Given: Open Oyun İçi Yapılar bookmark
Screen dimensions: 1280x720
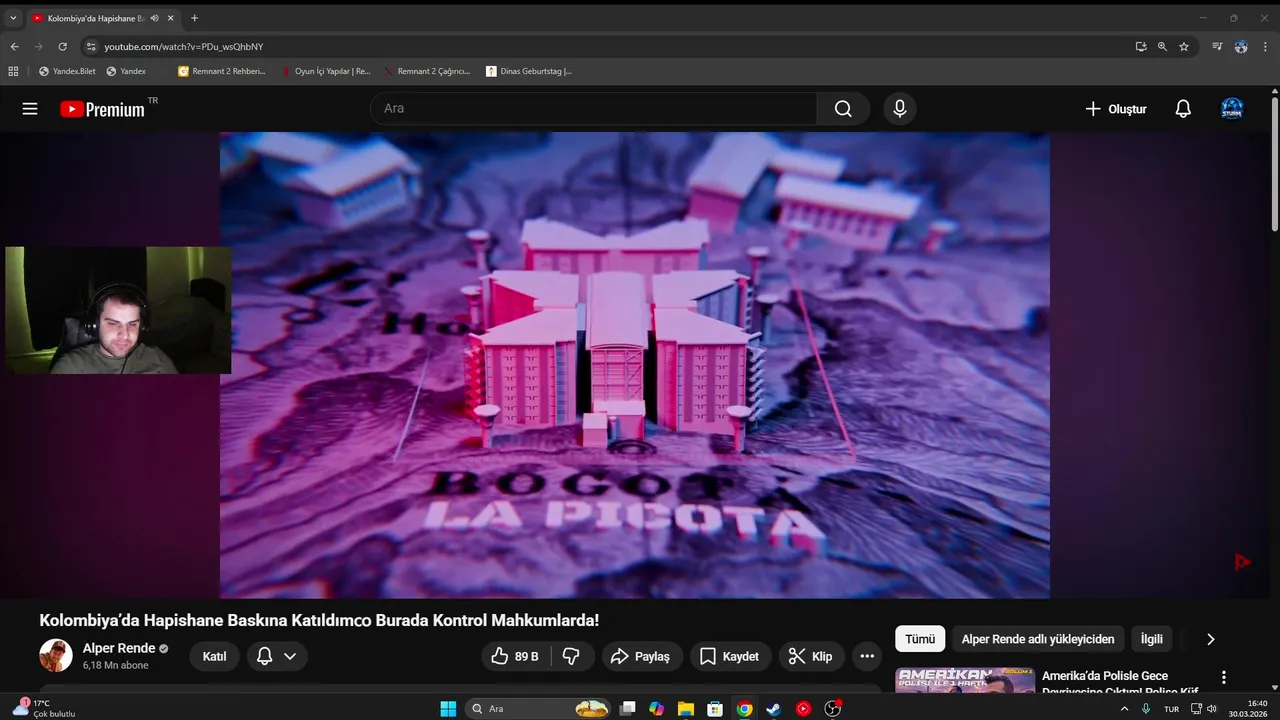Looking at the screenshot, I should pyautogui.click(x=326, y=71).
